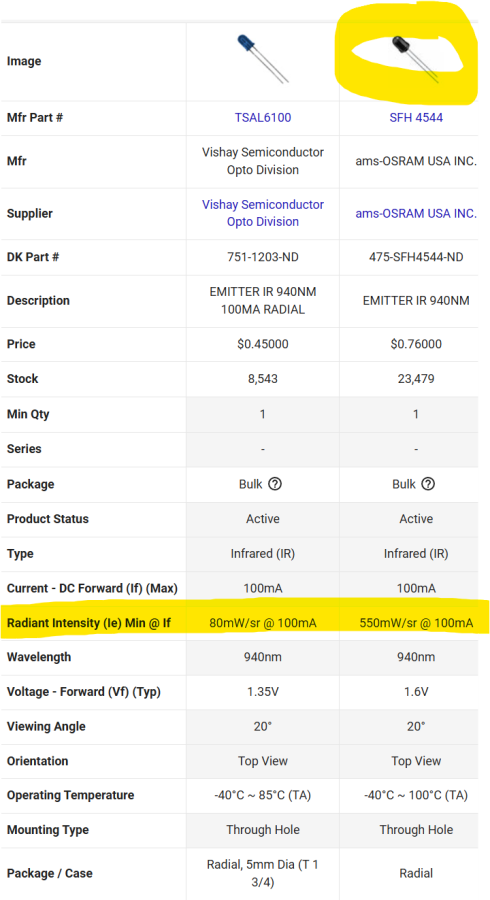
Task: Click the Mounting Type row label
Action: click(48, 829)
